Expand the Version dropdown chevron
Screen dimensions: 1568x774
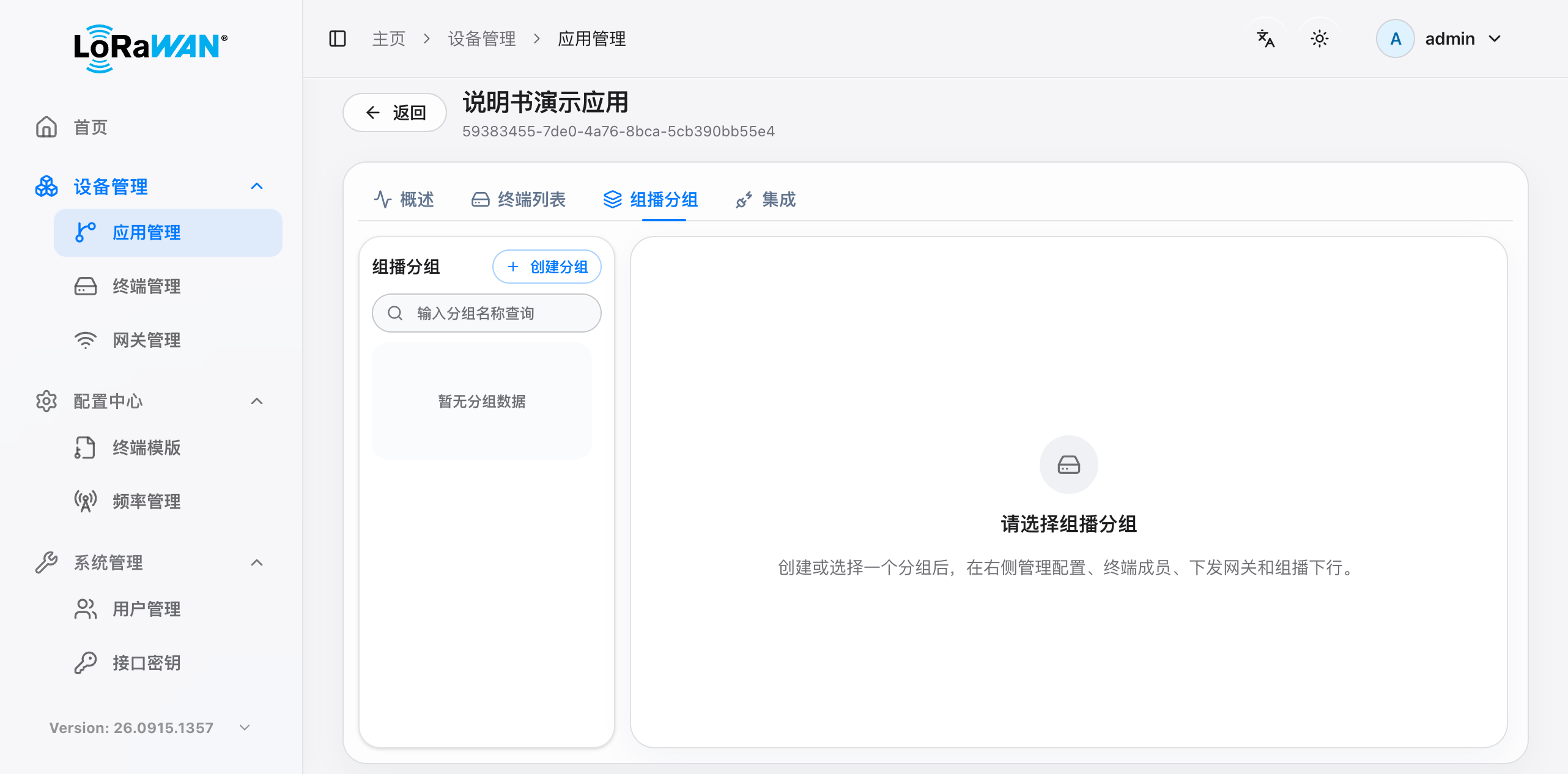pyautogui.click(x=245, y=728)
